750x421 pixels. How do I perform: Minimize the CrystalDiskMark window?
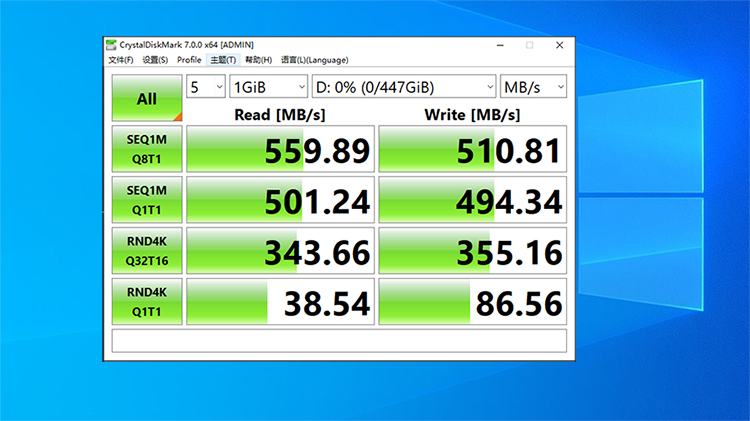pyautogui.click(x=500, y=45)
